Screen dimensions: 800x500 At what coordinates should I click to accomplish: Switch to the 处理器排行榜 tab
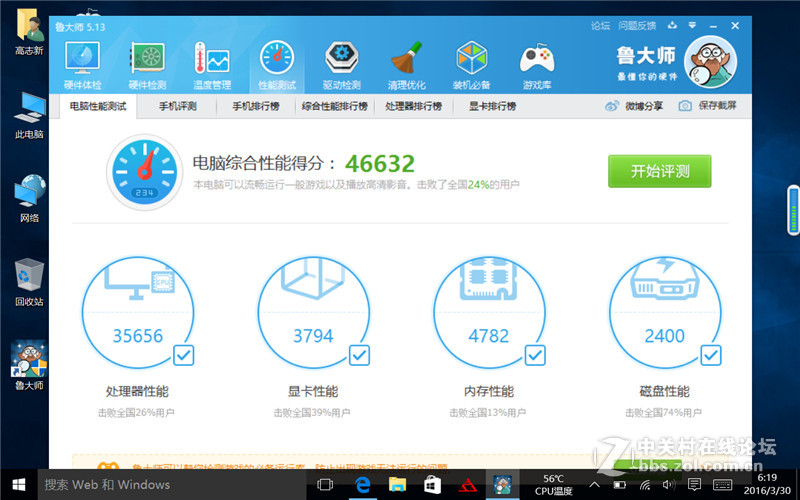(x=414, y=106)
